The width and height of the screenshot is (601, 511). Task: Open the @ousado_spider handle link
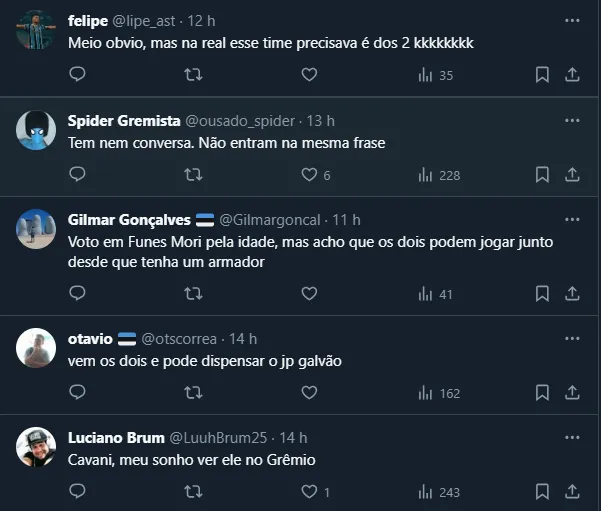coord(244,120)
